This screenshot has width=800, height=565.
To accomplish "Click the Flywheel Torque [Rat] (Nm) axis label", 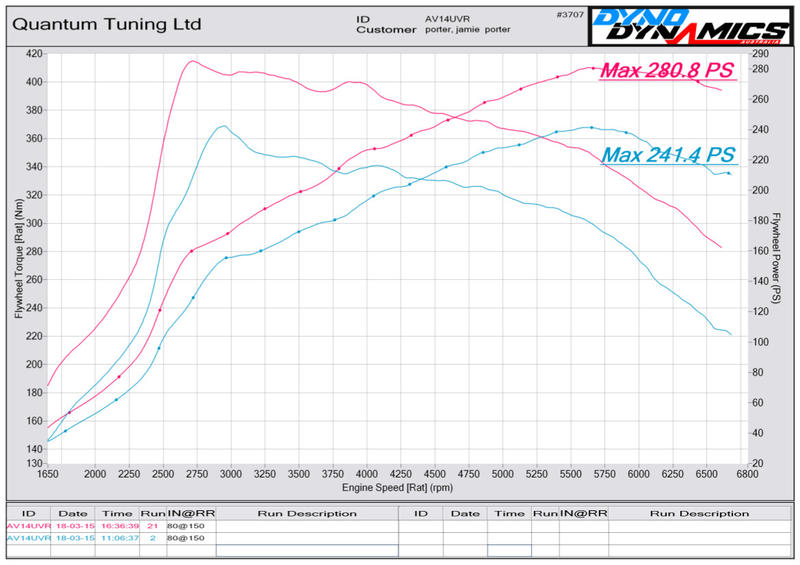I will coord(17,258).
